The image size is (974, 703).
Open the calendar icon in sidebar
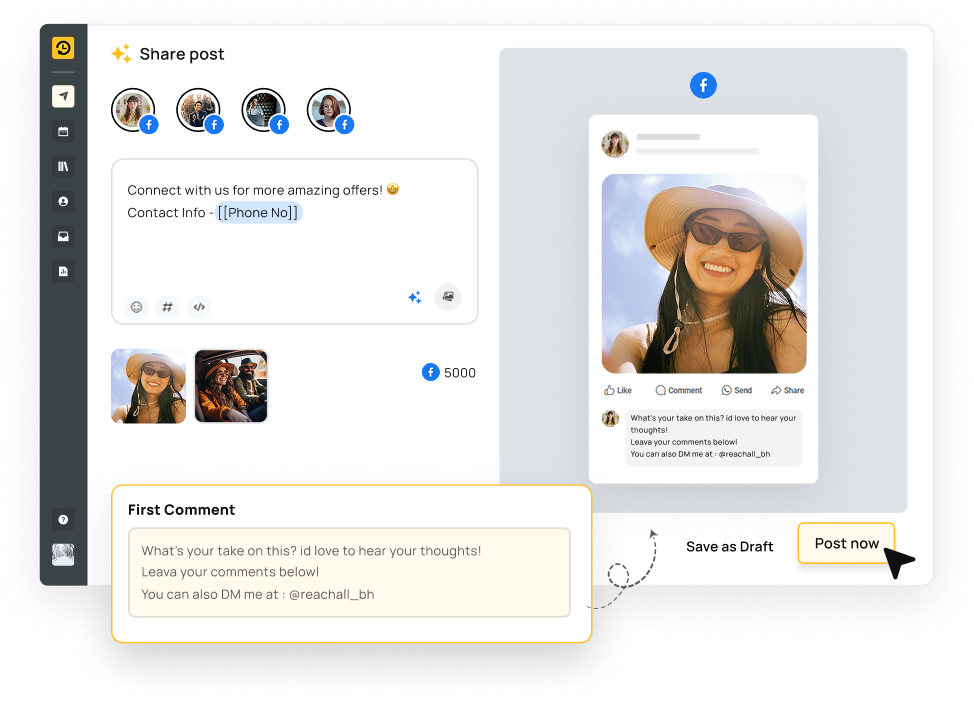pyautogui.click(x=63, y=131)
